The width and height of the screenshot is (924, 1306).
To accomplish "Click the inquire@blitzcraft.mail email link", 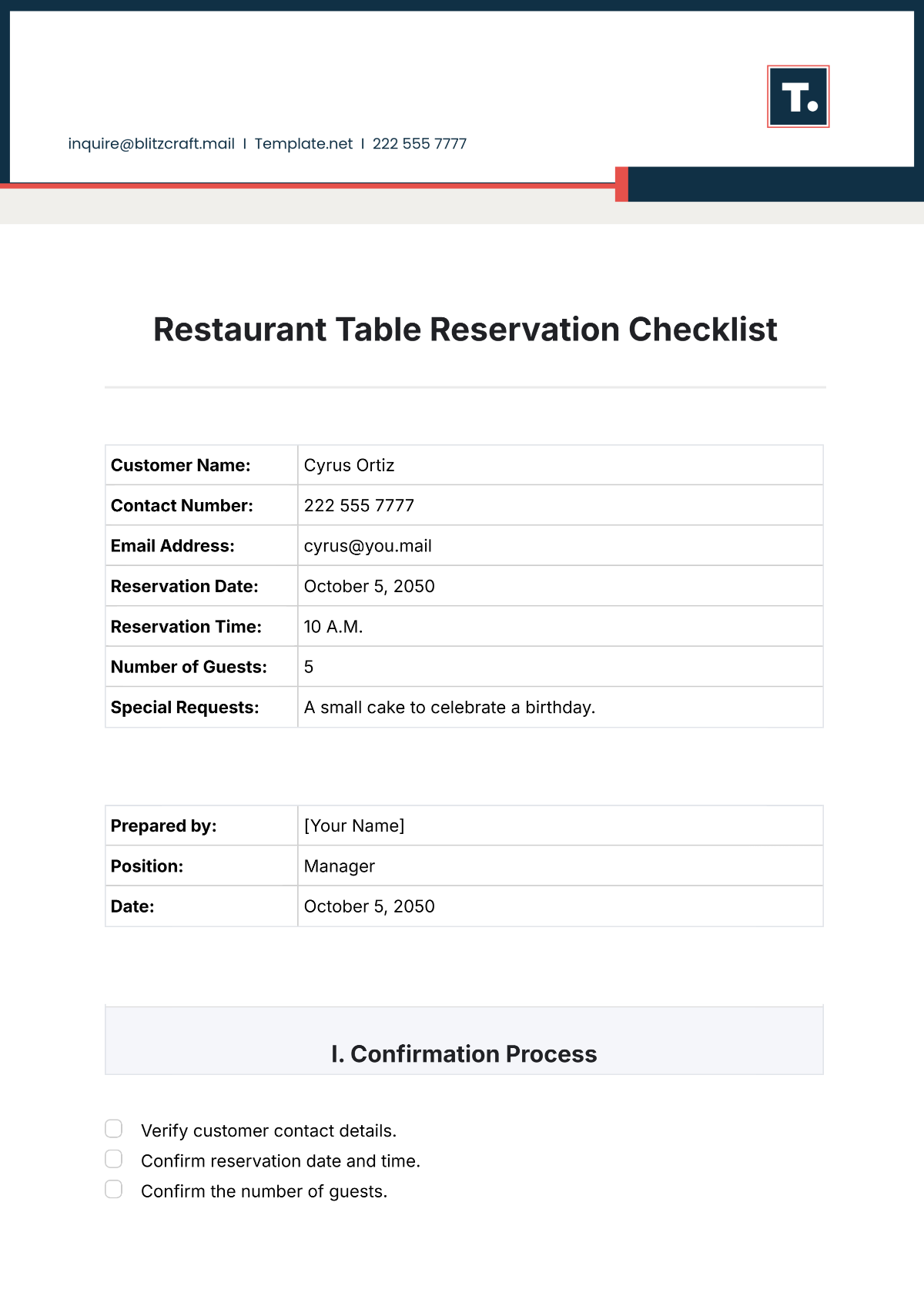I will (x=151, y=144).
